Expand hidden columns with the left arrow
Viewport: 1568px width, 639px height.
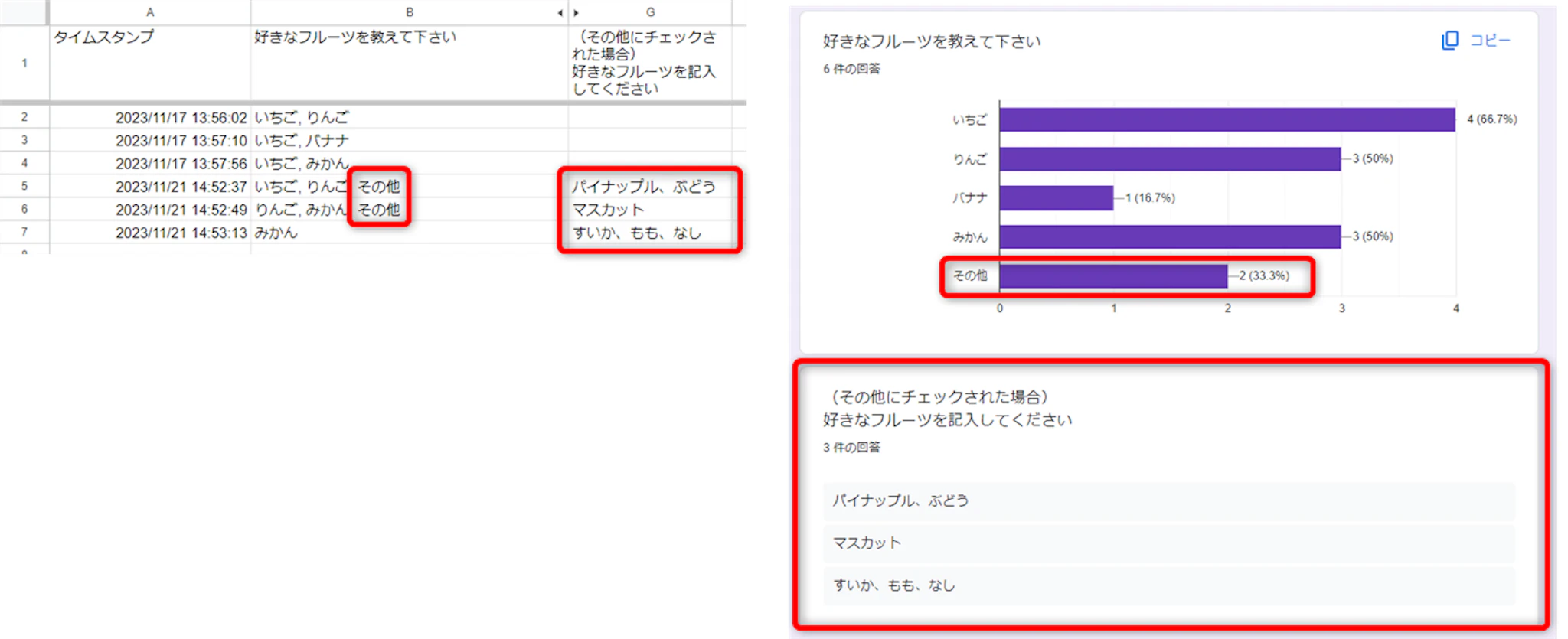560,12
